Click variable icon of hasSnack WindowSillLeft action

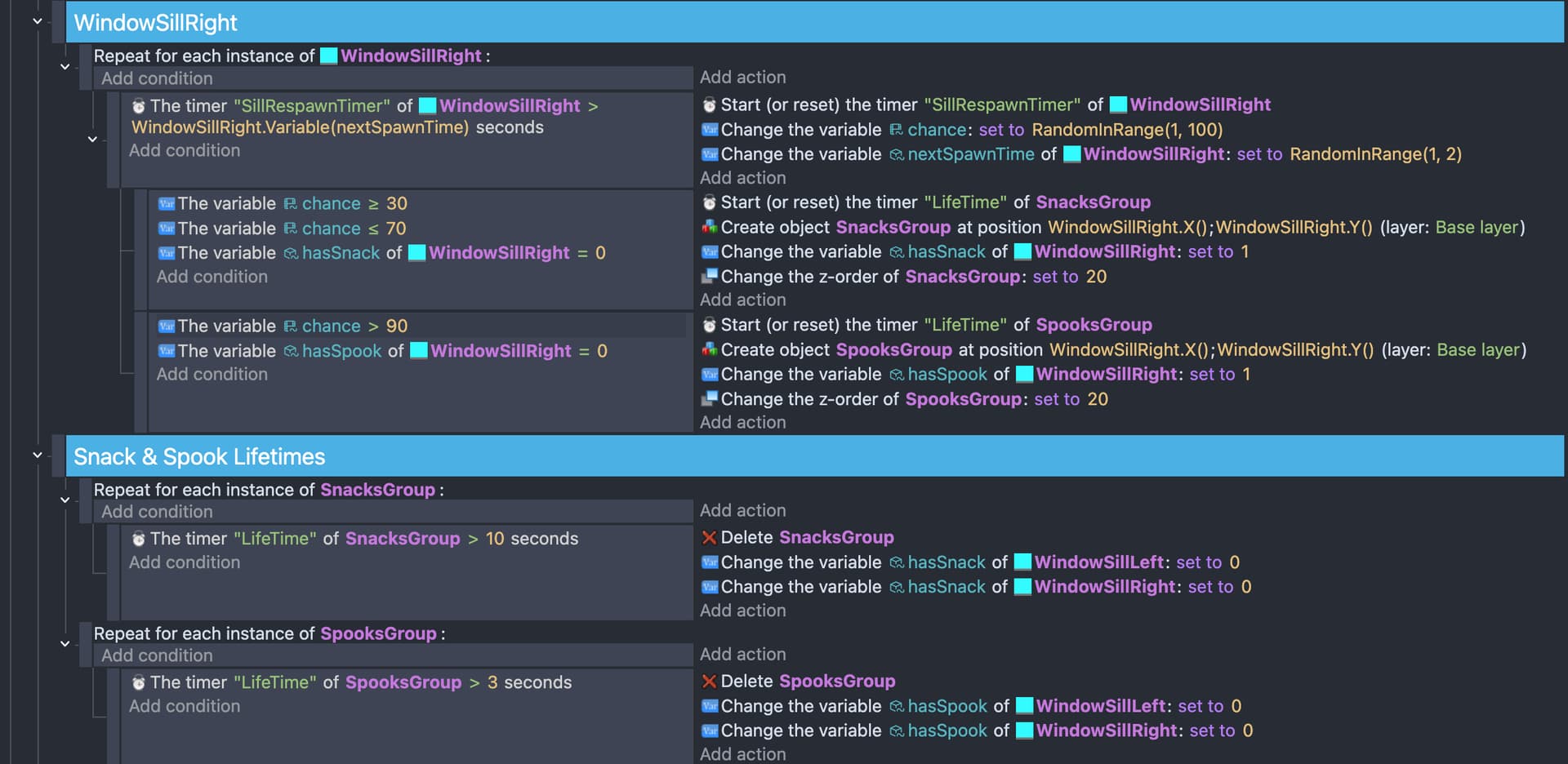coord(709,562)
